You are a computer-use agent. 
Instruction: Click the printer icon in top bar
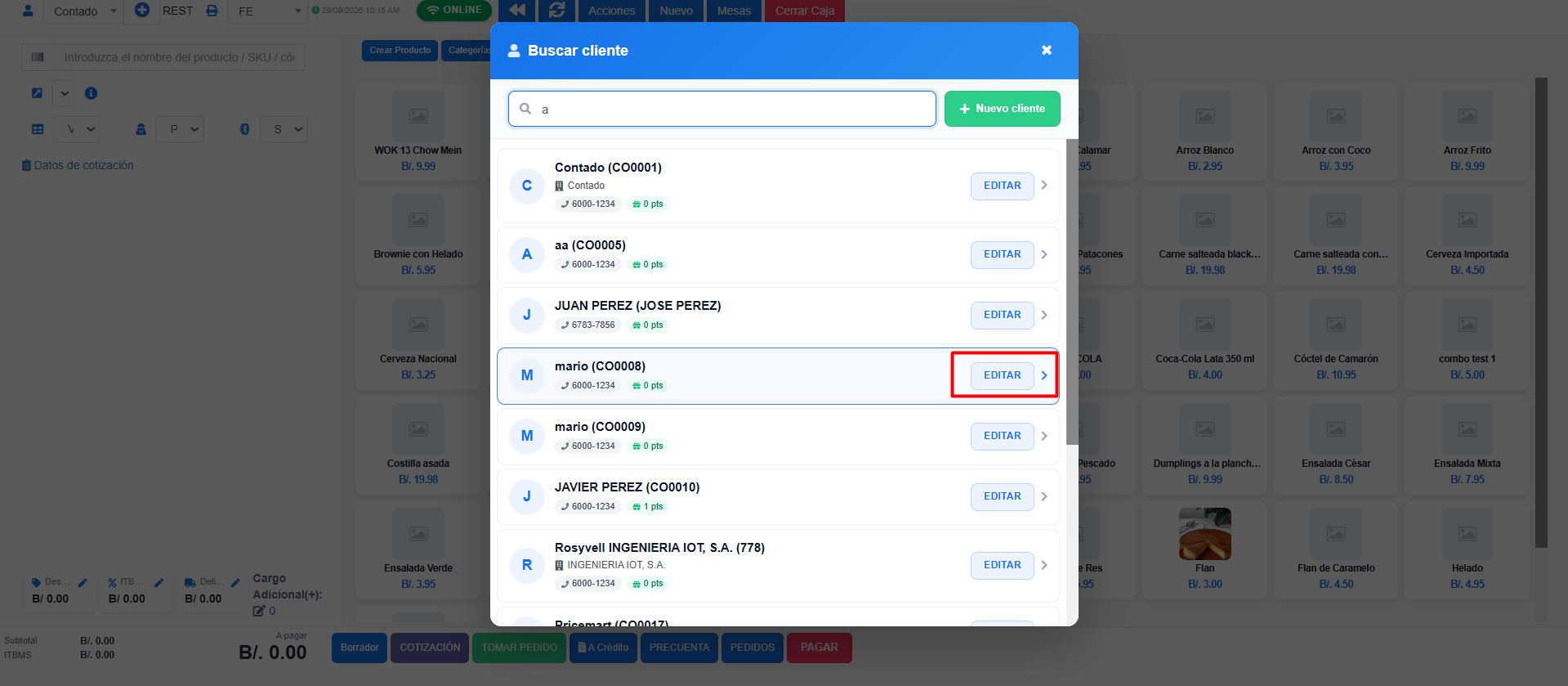point(212,11)
